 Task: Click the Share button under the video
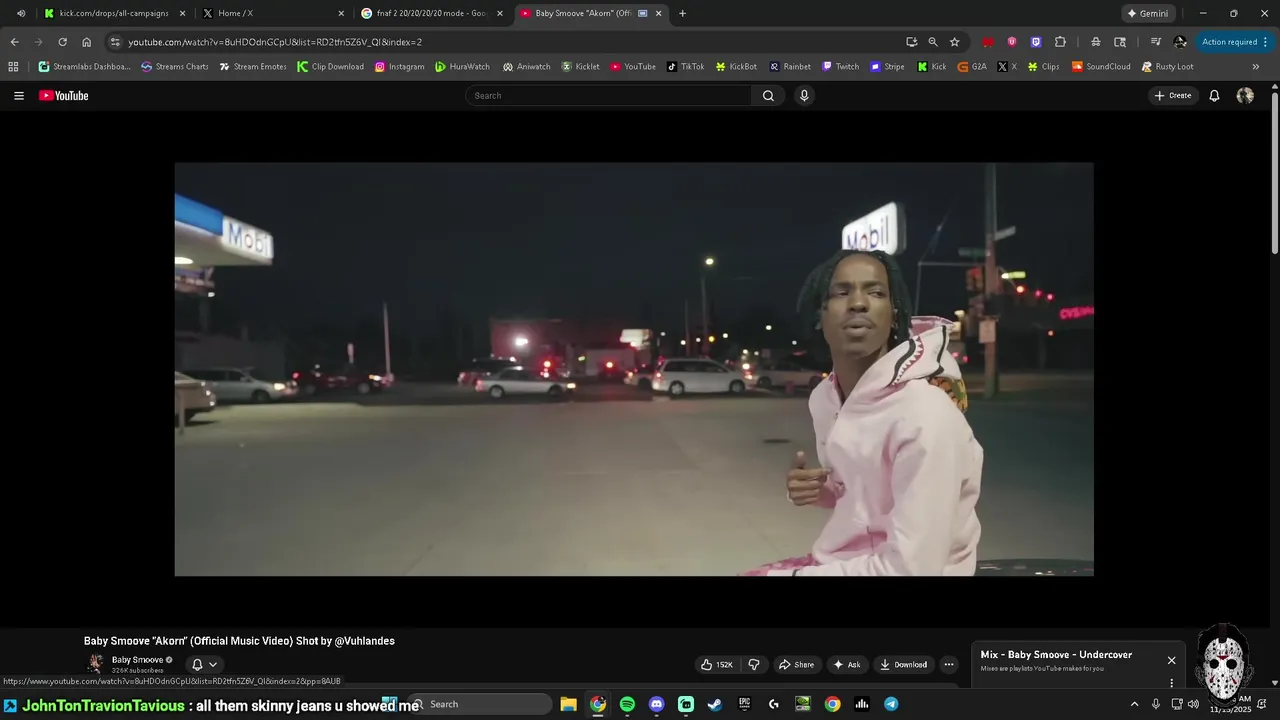click(796, 665)
